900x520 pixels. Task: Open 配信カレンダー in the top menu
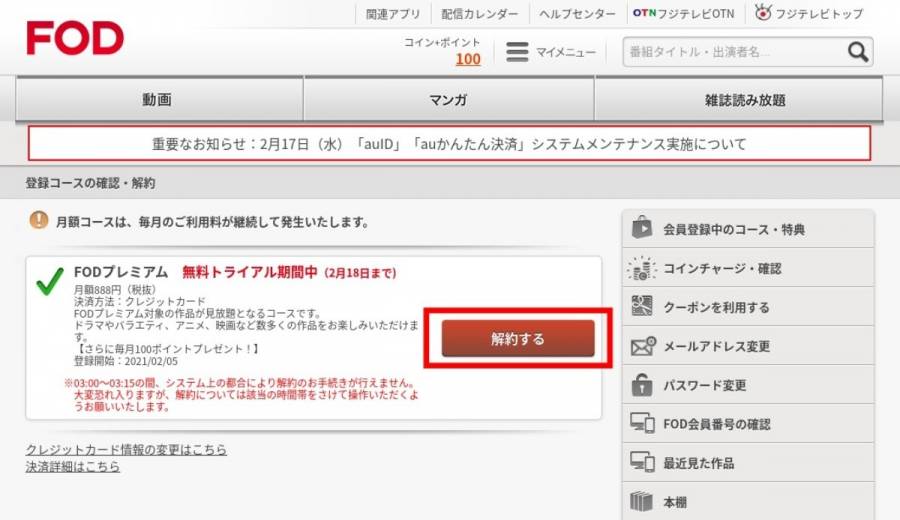coord(479,14)
